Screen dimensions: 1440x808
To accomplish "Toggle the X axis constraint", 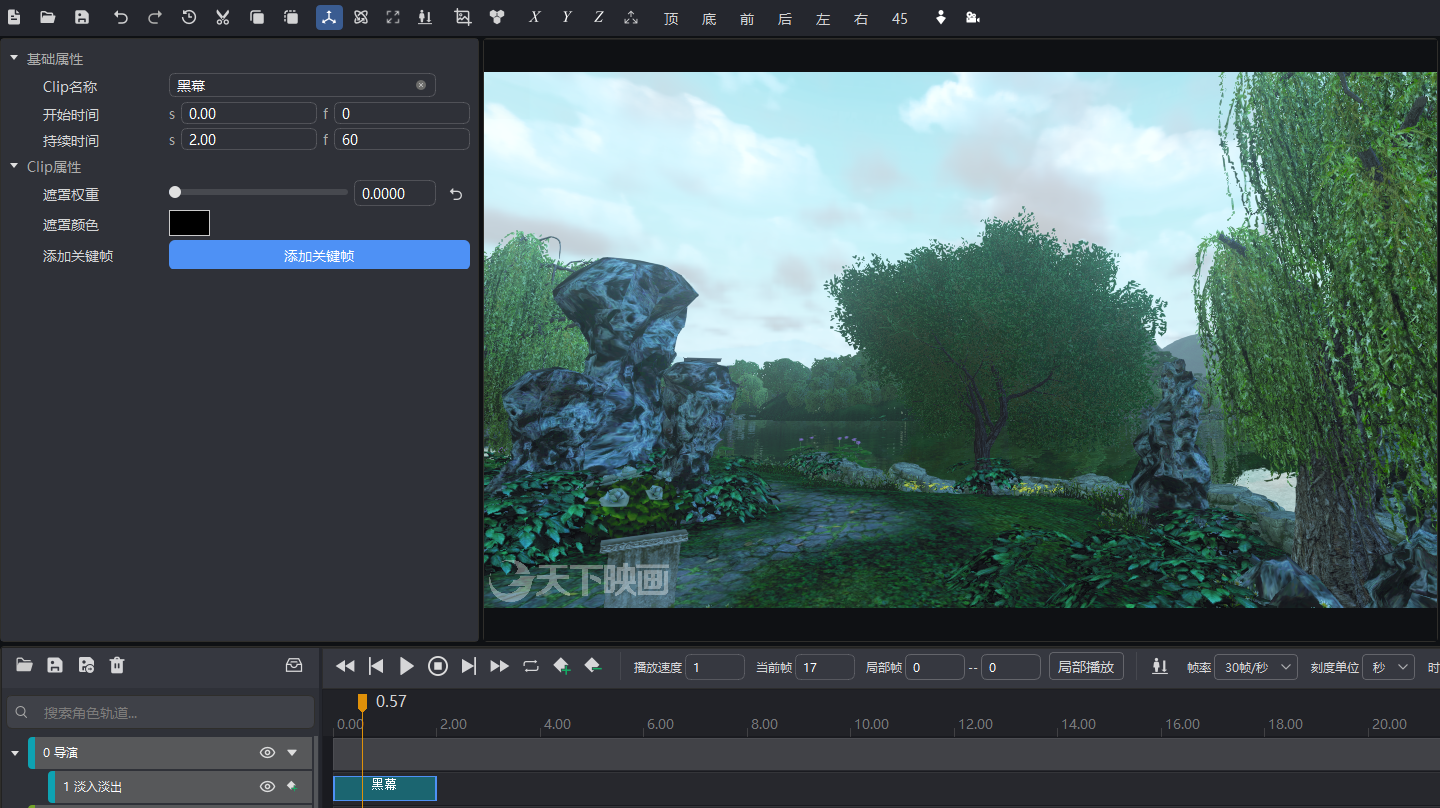I will pos(534,17).
